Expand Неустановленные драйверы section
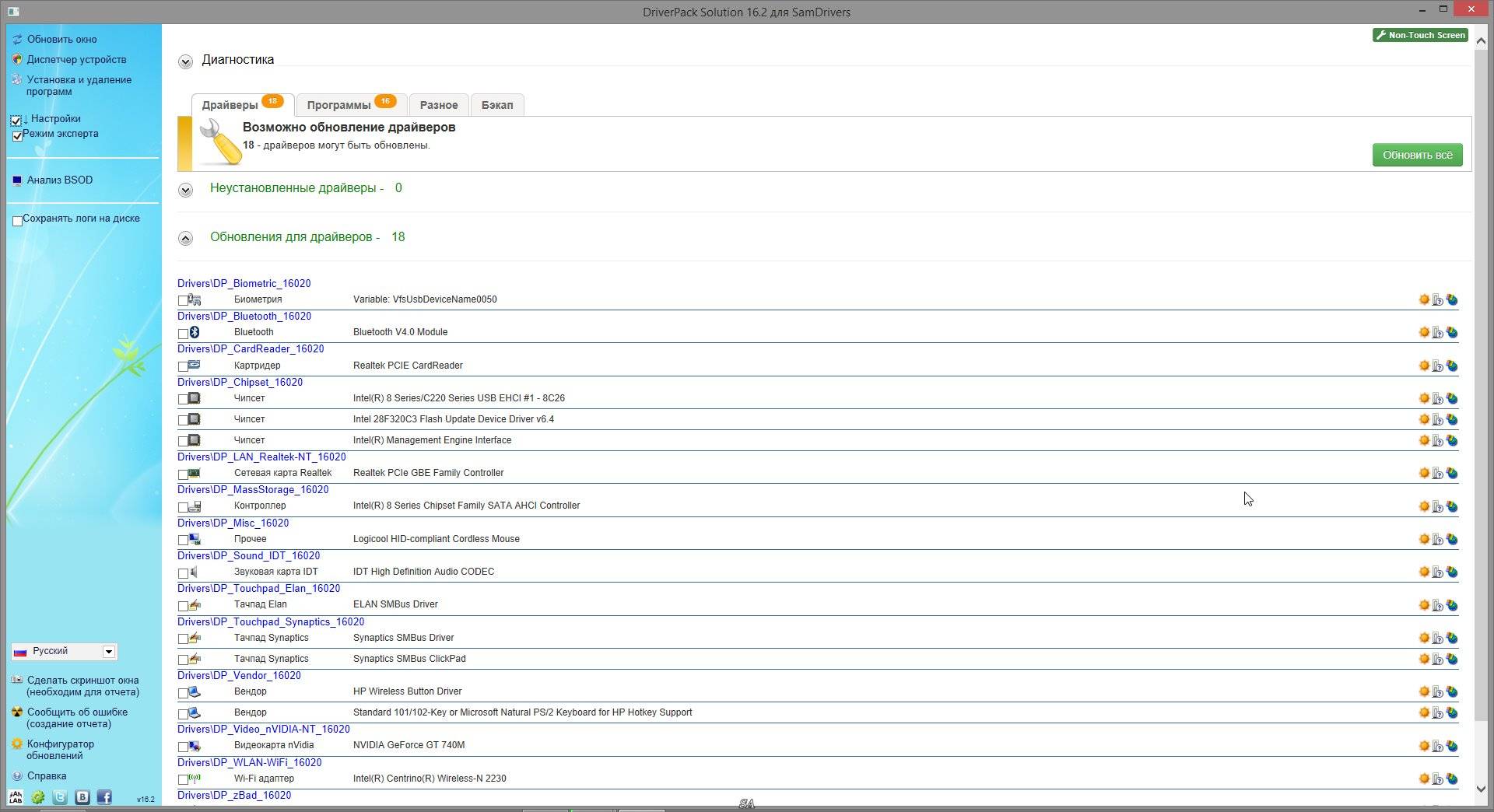This screenshot has width=1494, height=812. (x=185, y=190)
